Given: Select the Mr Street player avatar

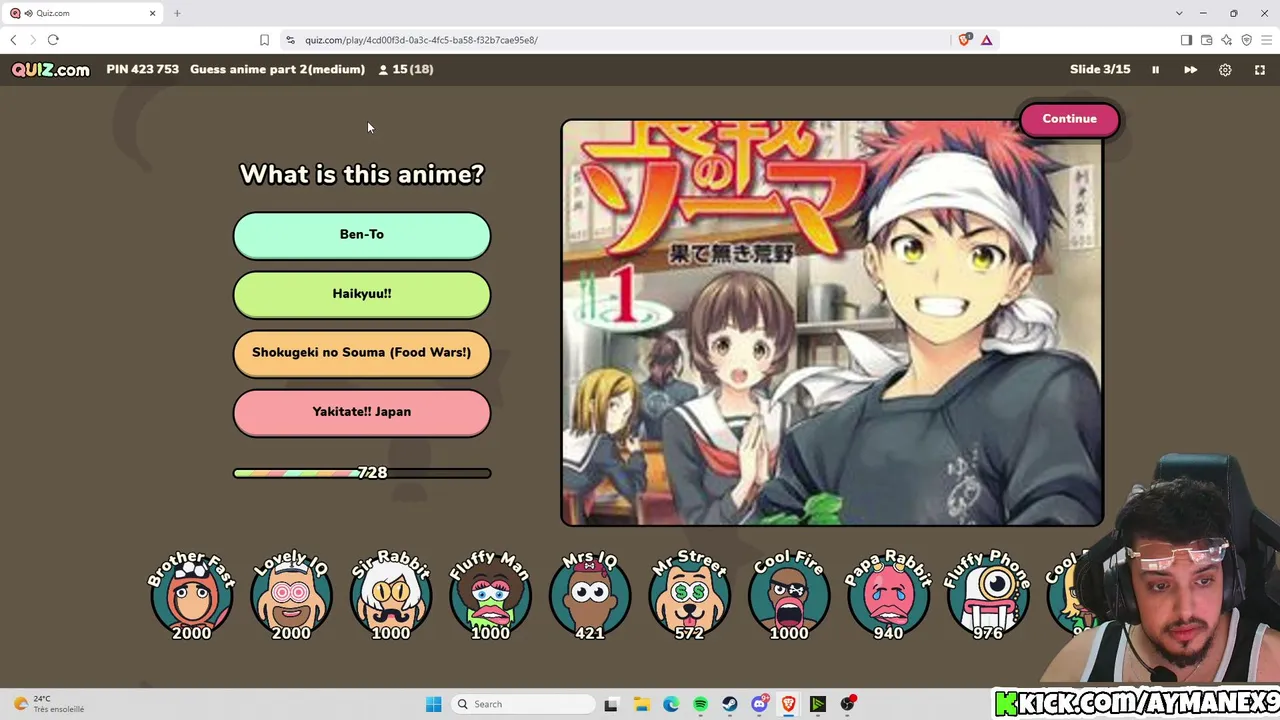Looking at the screenshot, I should coord(689,595).
